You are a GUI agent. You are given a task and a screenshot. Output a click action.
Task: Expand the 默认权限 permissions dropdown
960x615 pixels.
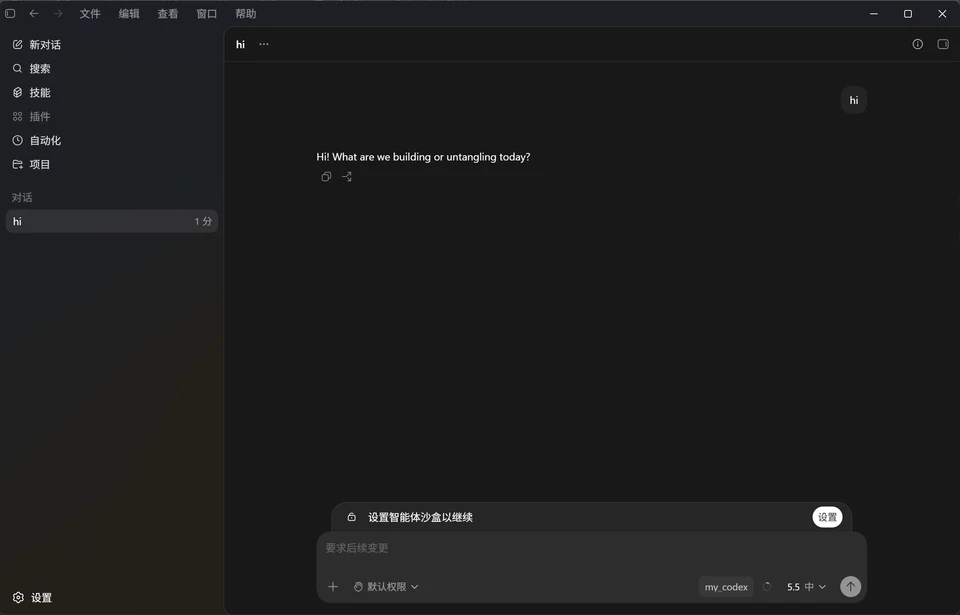pyautogui.click(x=386, y=587)
